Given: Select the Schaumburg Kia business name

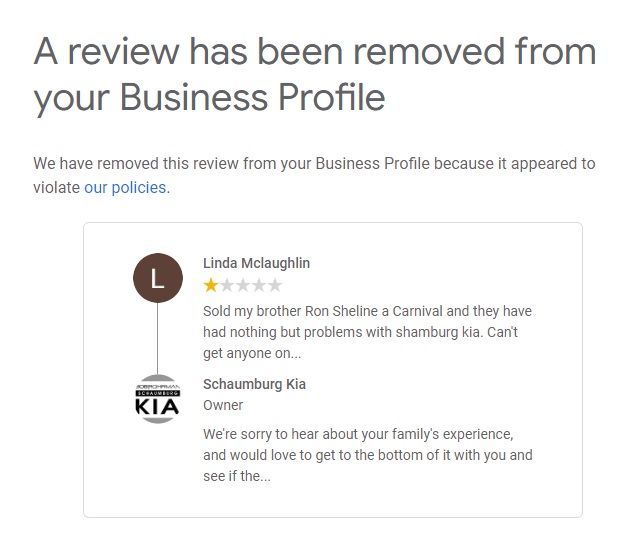Looking at the screenshot, I should (254, 384).
